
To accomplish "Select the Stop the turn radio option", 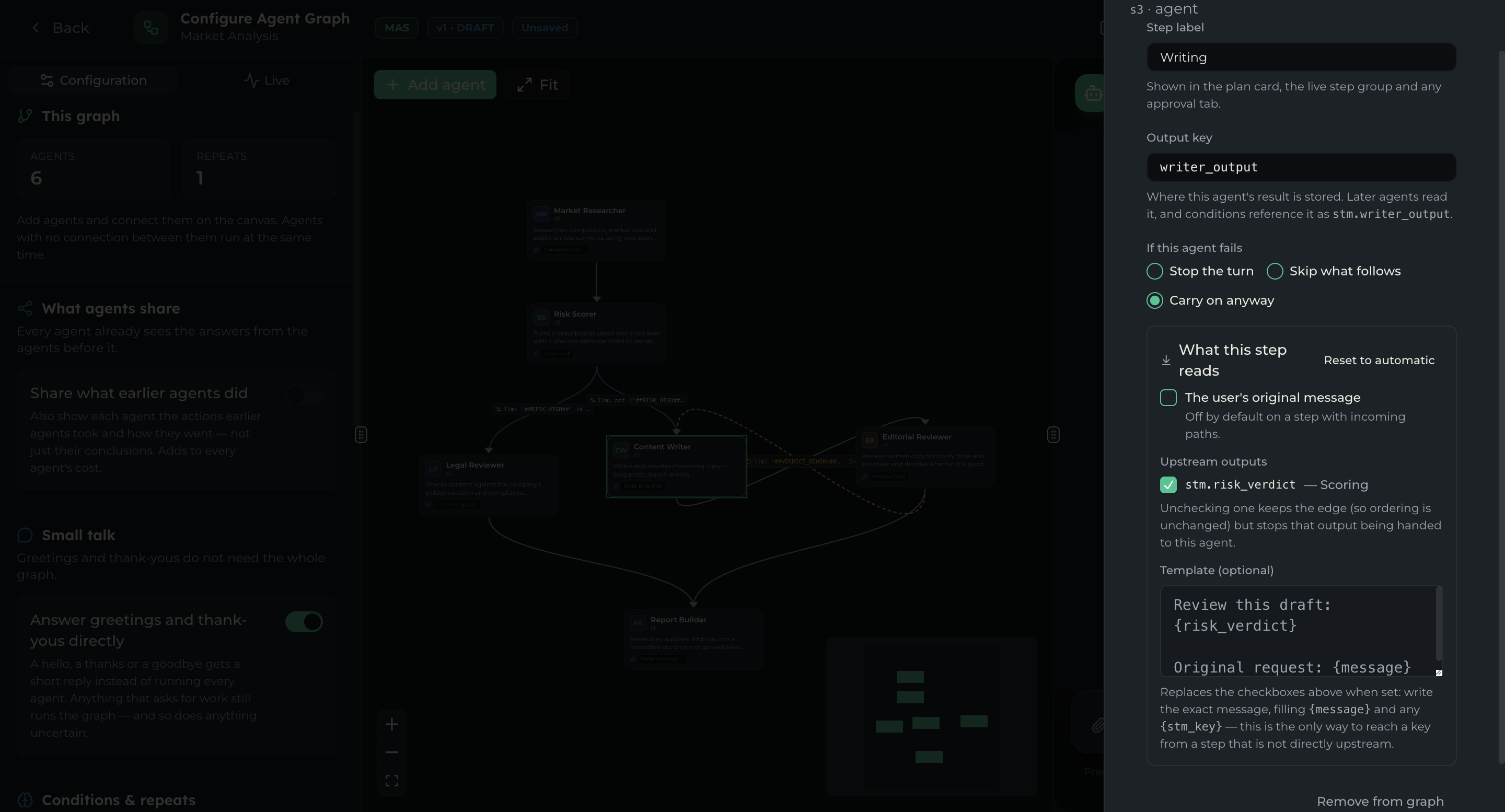I will (1154, 271).
